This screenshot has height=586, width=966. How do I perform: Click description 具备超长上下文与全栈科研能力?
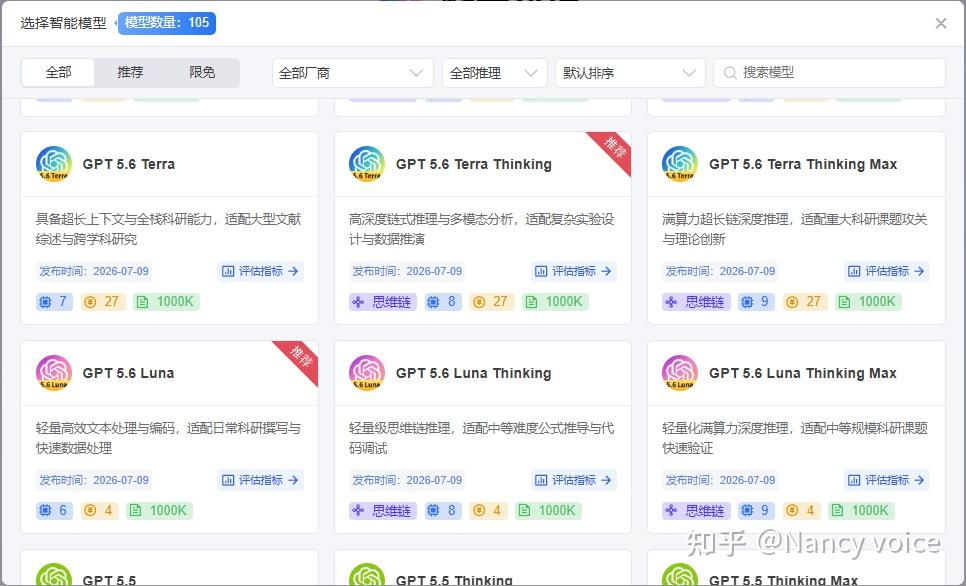(x=168, y=229)
